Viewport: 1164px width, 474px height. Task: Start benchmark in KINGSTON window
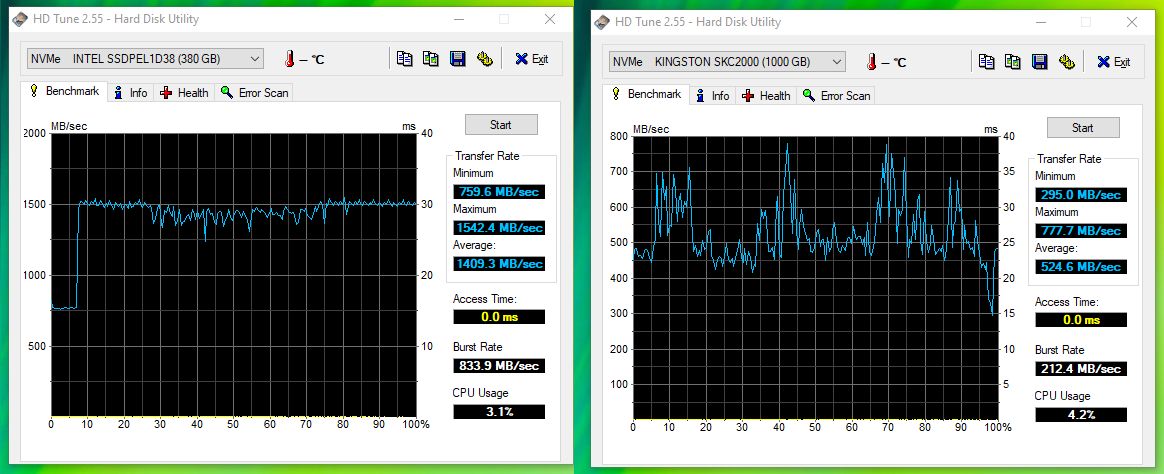coord(1083,128)
